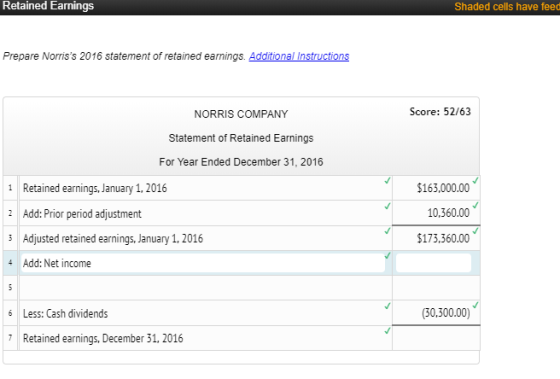Click the green check beside 'Add: Net income'
The width and height of the screenshot is (560, 379).
pos(388,256)
